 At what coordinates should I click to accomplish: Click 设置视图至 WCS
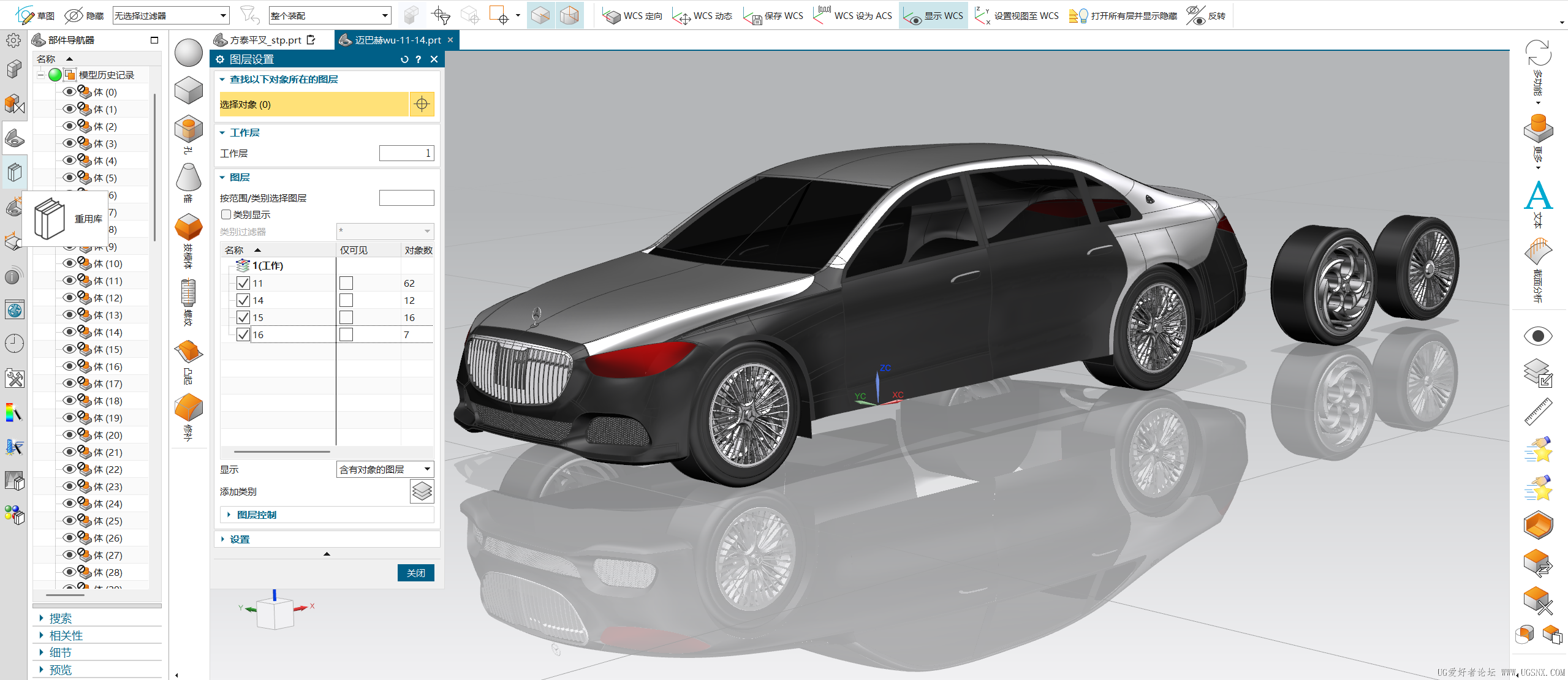[1017, 15]
